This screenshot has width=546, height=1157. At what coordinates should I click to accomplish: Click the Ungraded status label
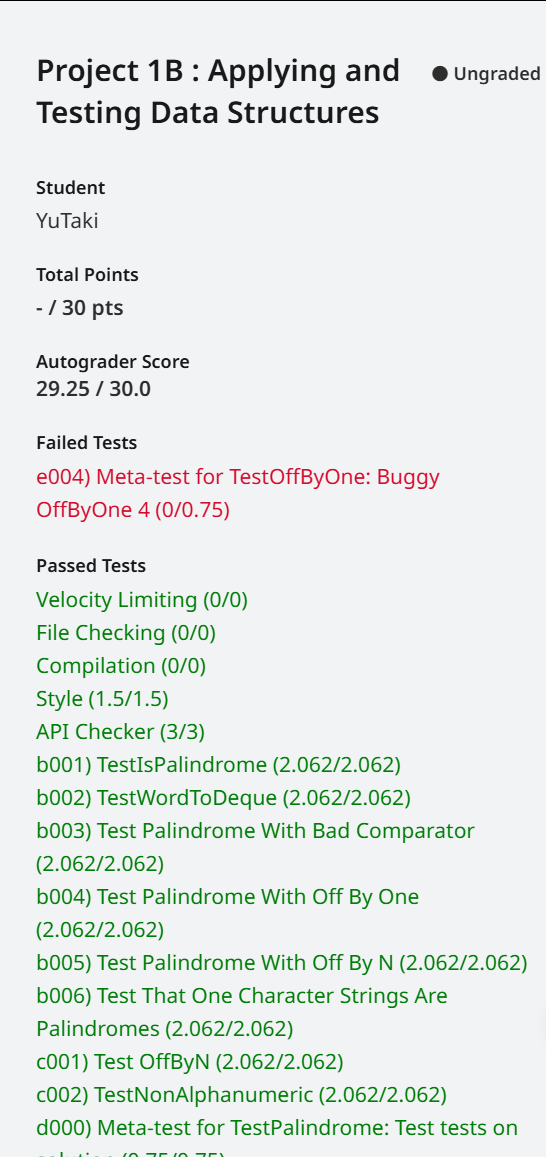[x=497, y=74]
